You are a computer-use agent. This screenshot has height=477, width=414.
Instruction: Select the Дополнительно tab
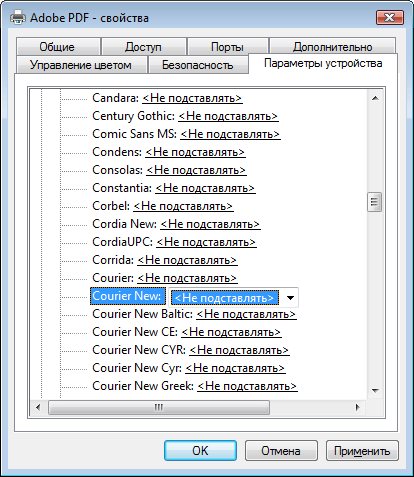(332, 47)
